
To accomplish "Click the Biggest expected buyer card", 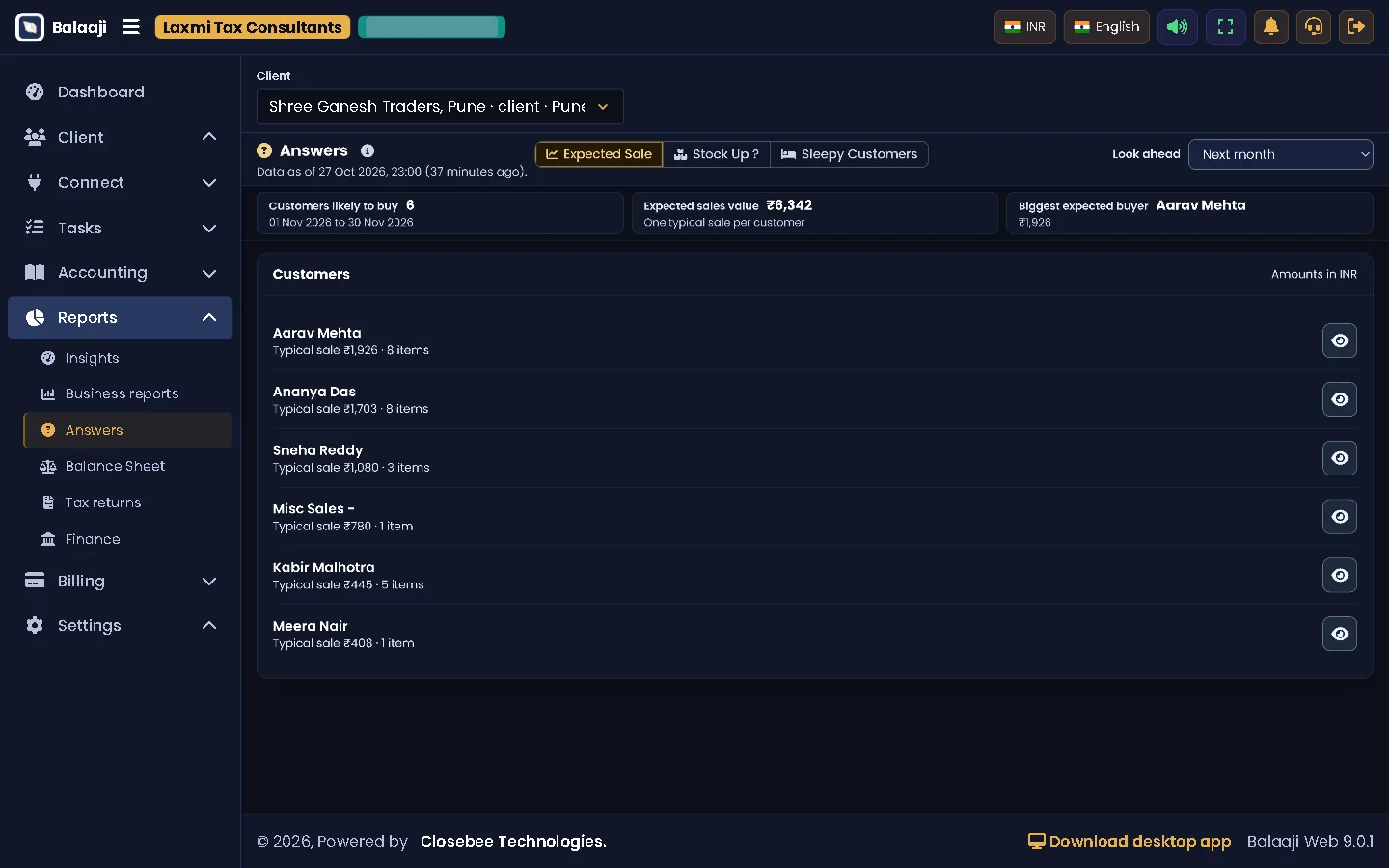I will [x=1189, y=213].
